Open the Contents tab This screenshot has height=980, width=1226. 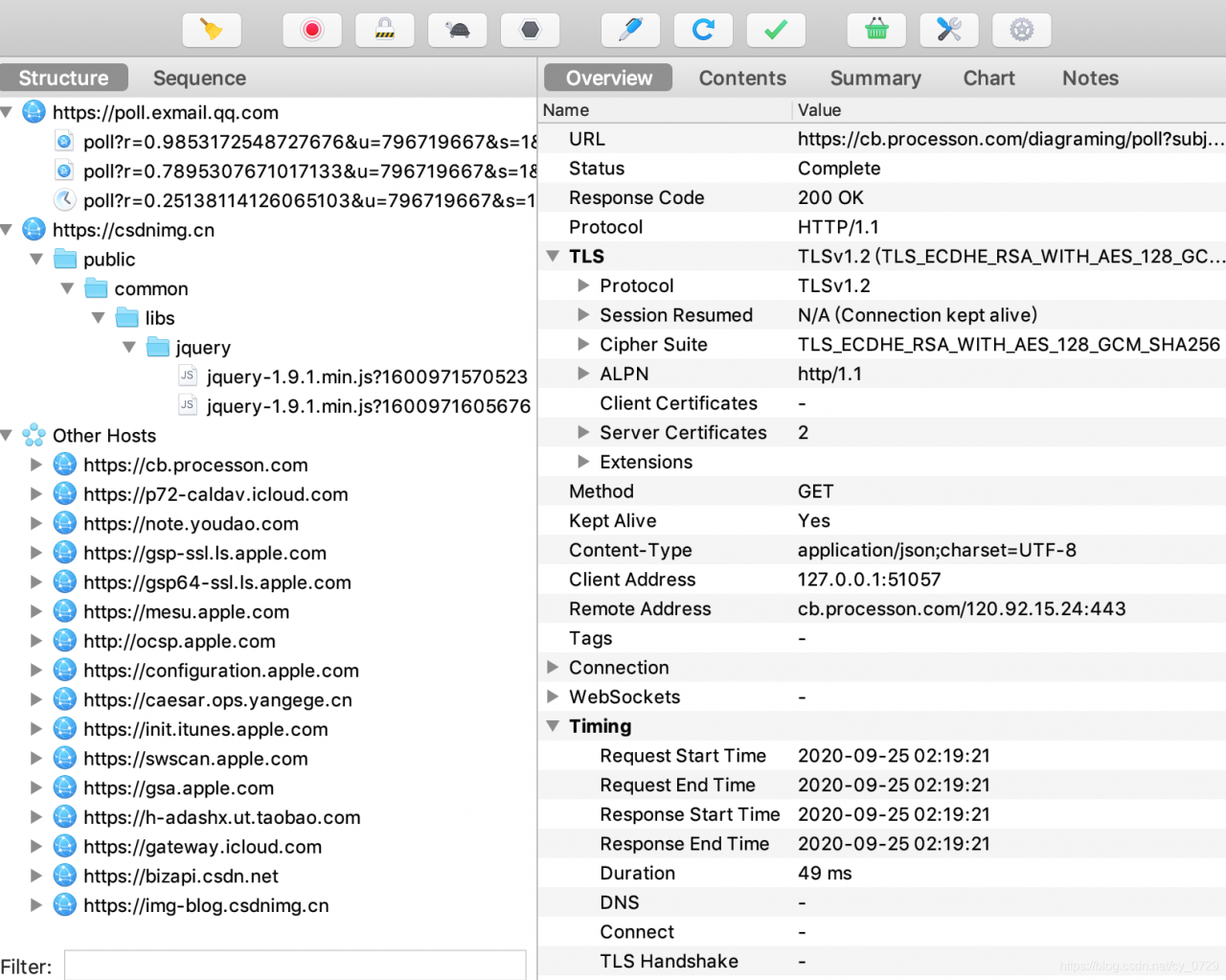(742, 78)
